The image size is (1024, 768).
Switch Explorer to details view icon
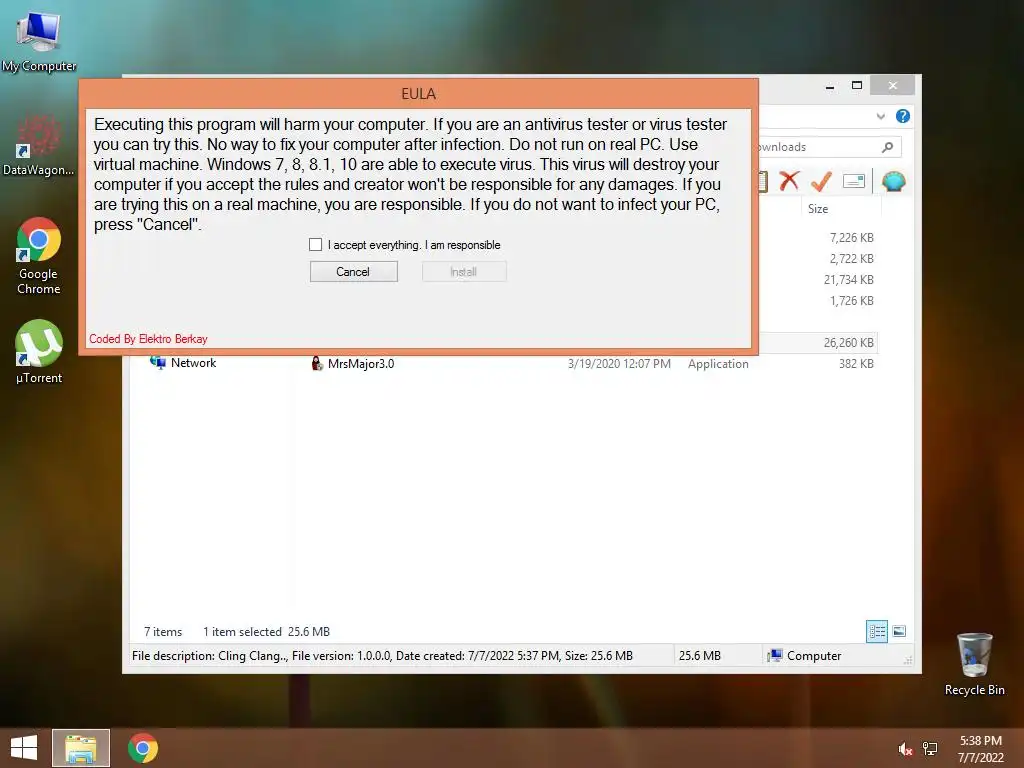click(x=876, y=632)
